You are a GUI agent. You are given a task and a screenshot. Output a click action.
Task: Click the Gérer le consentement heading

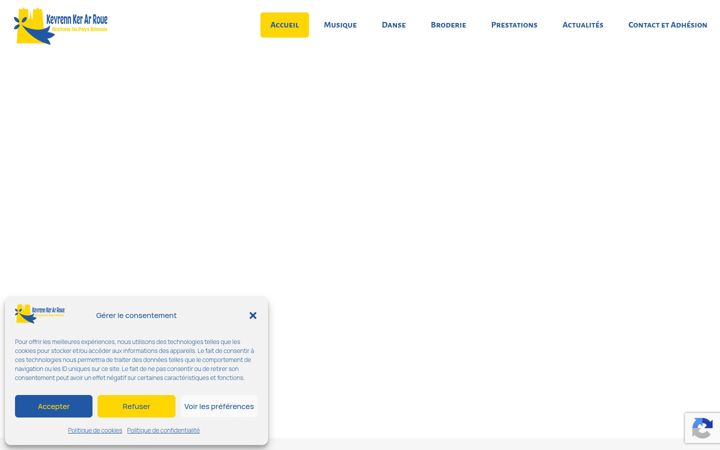click(136, 315)
